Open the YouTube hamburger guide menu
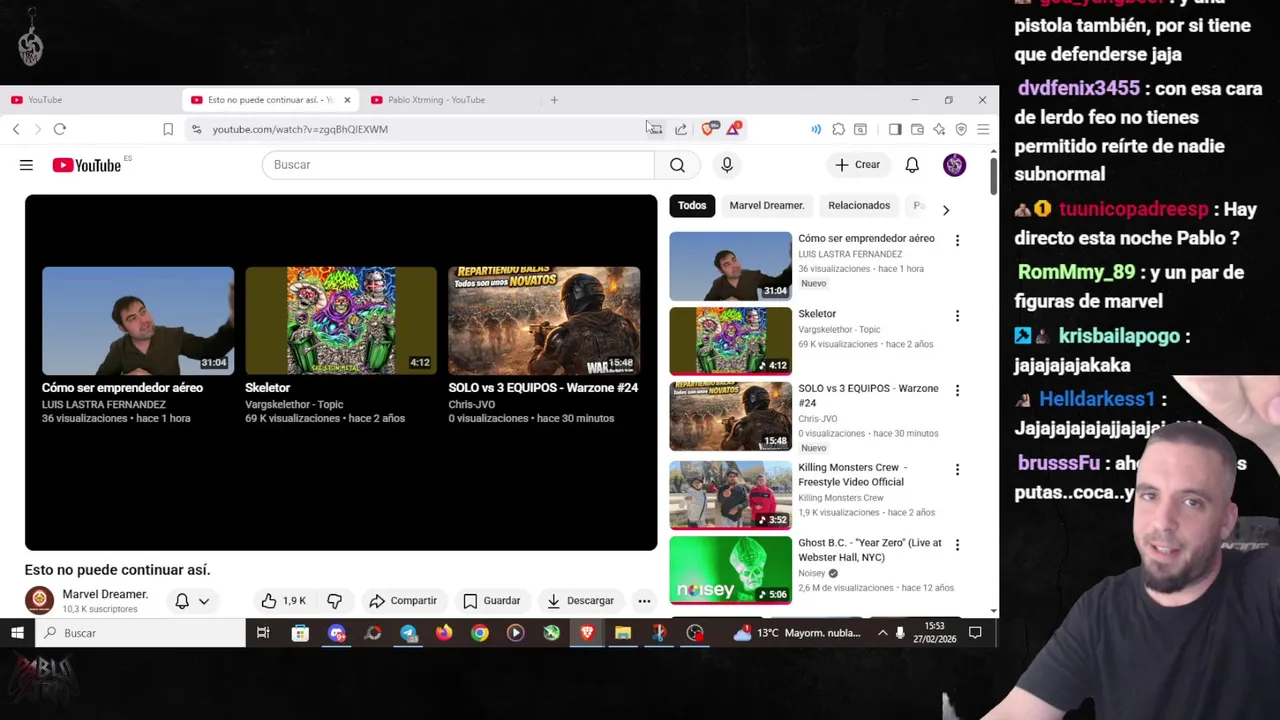 pos(26,165)
